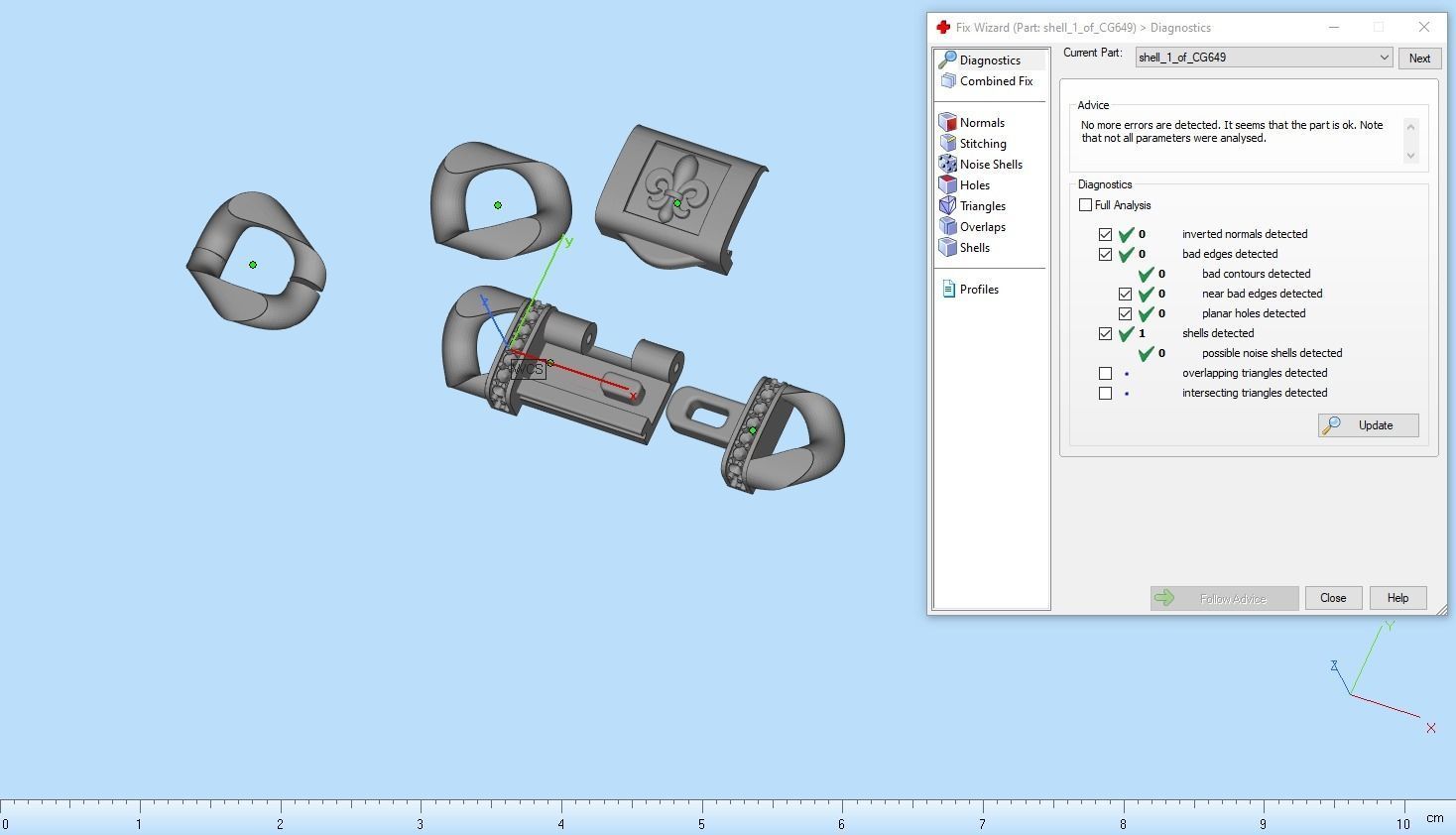Image resolution: width=1456 pixels, height=835 pixels.
Task: Click the Close button at the dialog bottom
Action: pyautogui.click(x=1333, y=598)
